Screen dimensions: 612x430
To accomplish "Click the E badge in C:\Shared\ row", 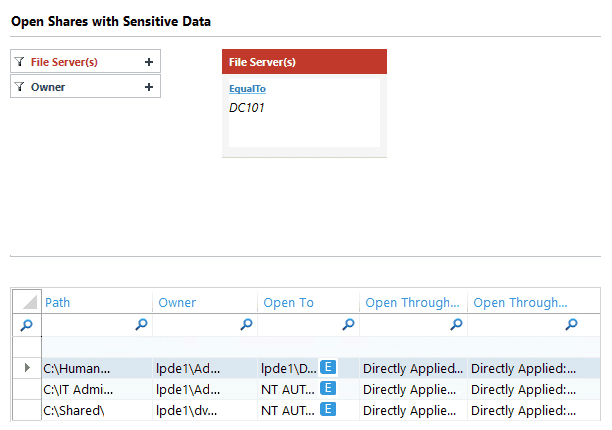I will click(328, 409).
